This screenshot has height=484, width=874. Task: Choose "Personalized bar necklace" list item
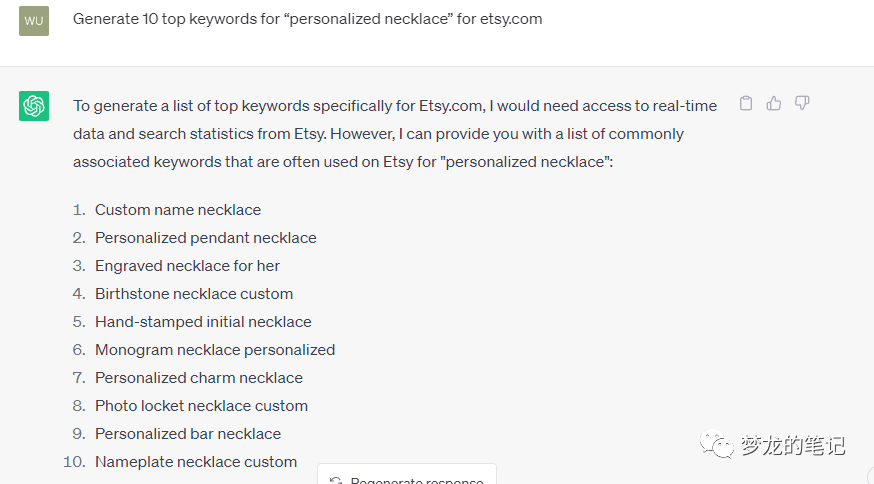pyautogui.click(x=188, y=434)
